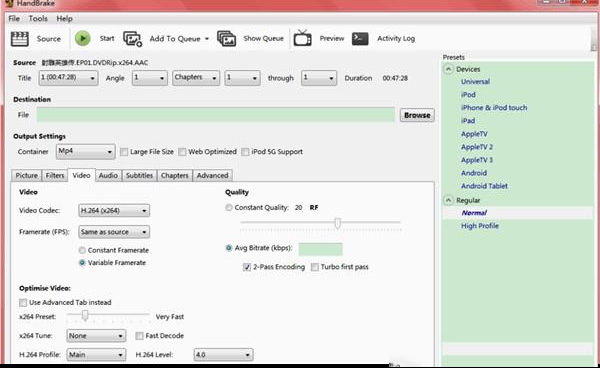
Task: Enable the Turbo first pass checkbox
Action: point(315,267)
